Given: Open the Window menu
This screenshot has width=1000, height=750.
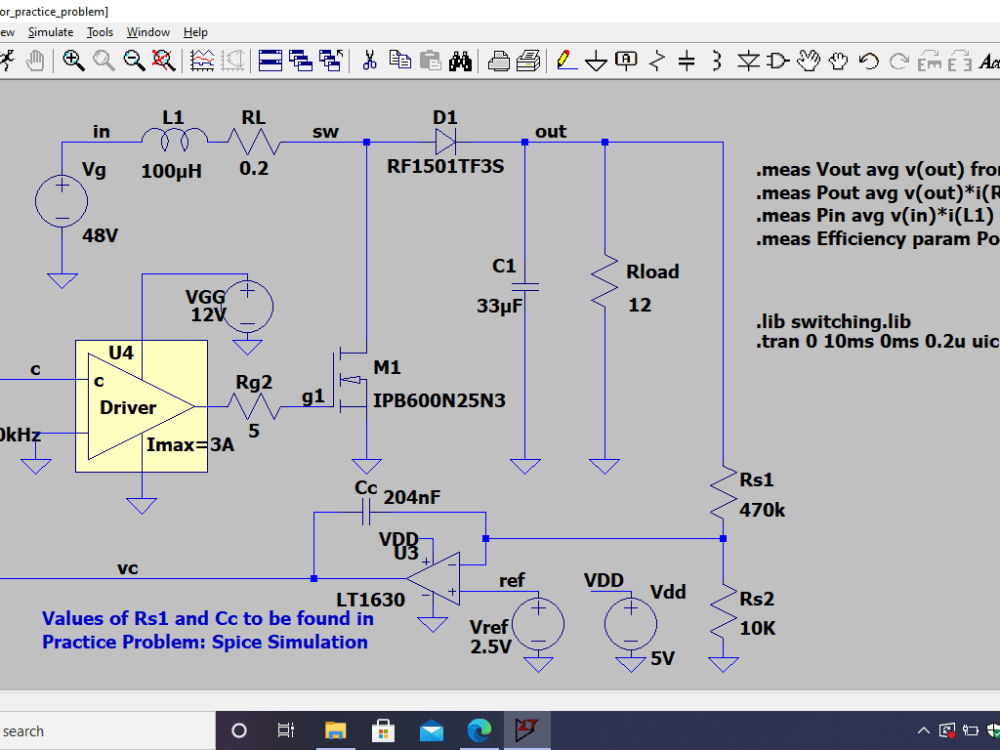Looking at the screenshot, I should 148,31.
